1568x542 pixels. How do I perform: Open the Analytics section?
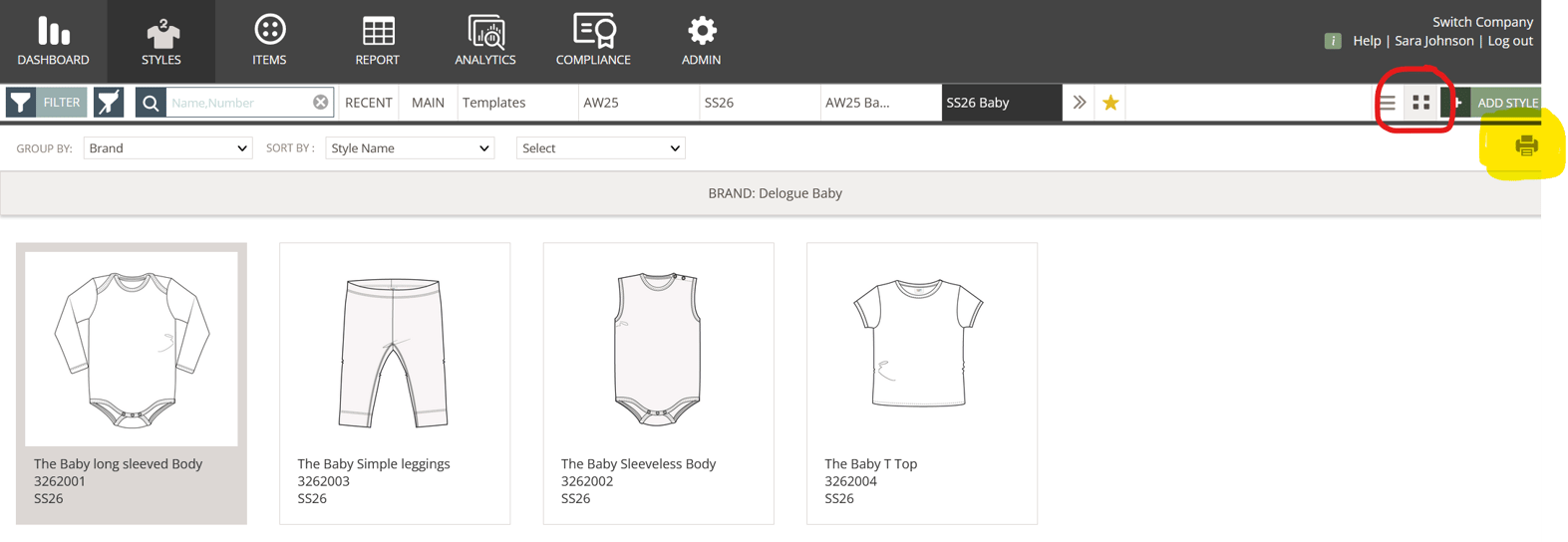coord(485,41)
